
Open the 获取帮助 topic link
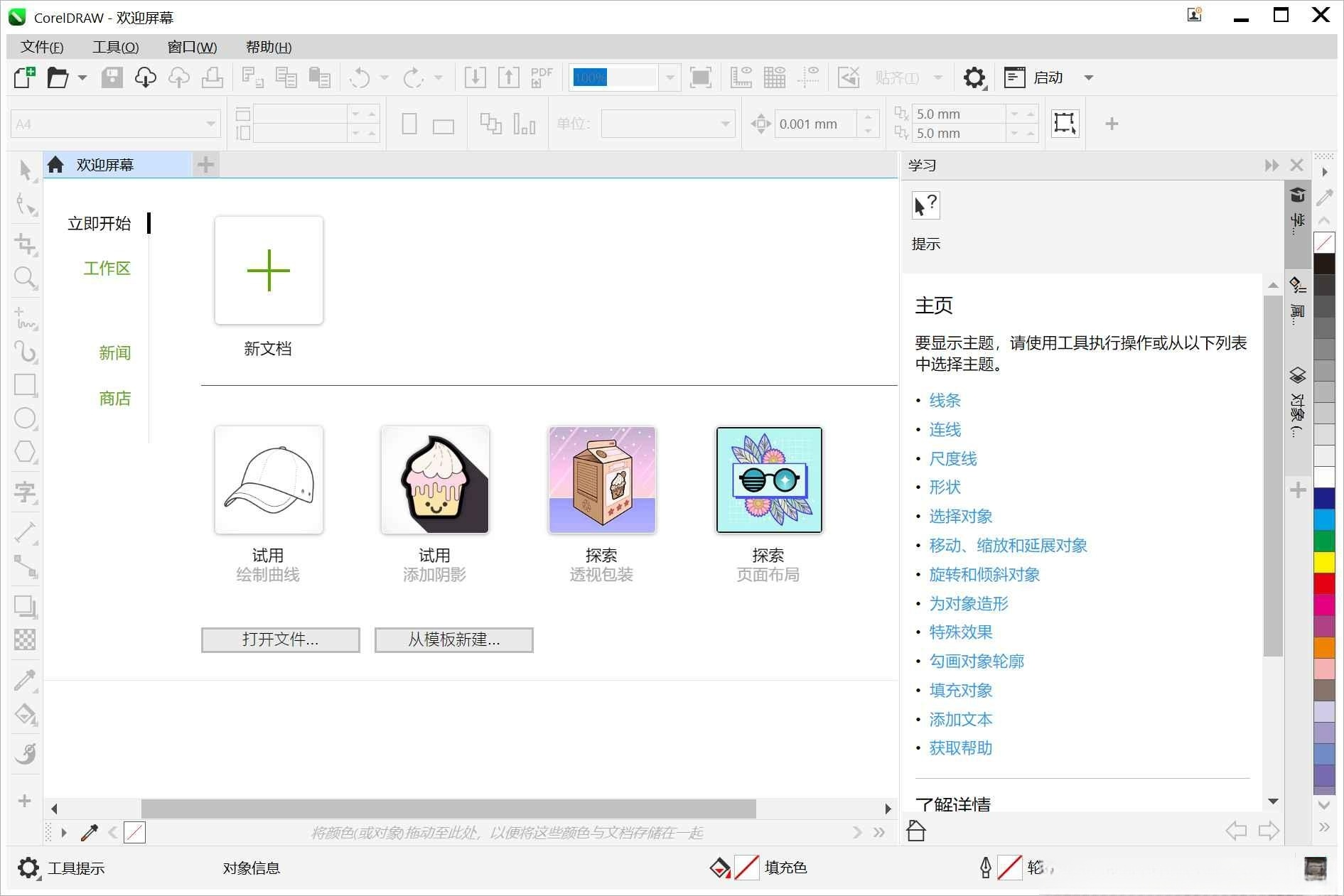[960, 748]
